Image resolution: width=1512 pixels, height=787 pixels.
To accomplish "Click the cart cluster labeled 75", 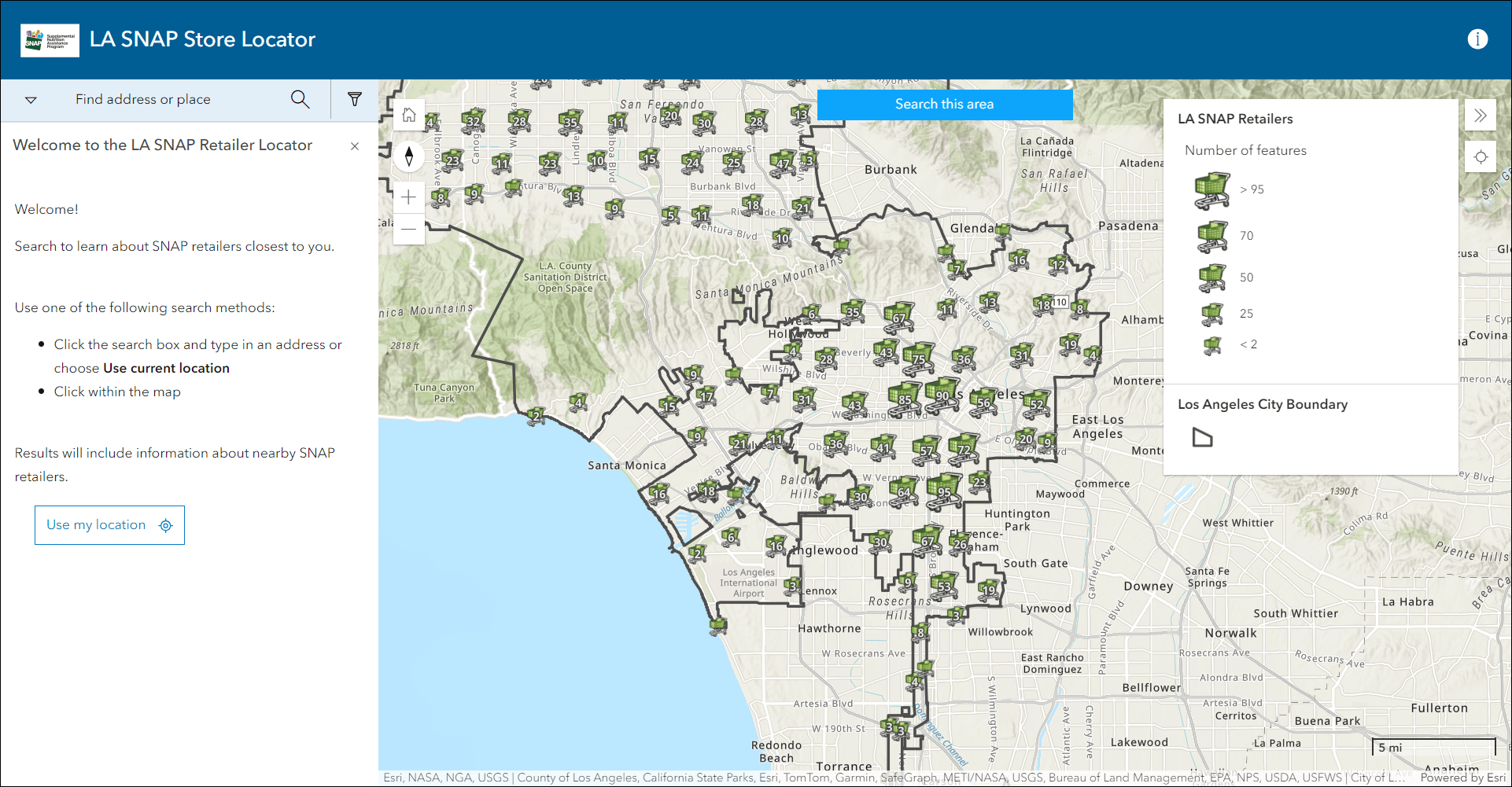I will [x=918, y=358].
